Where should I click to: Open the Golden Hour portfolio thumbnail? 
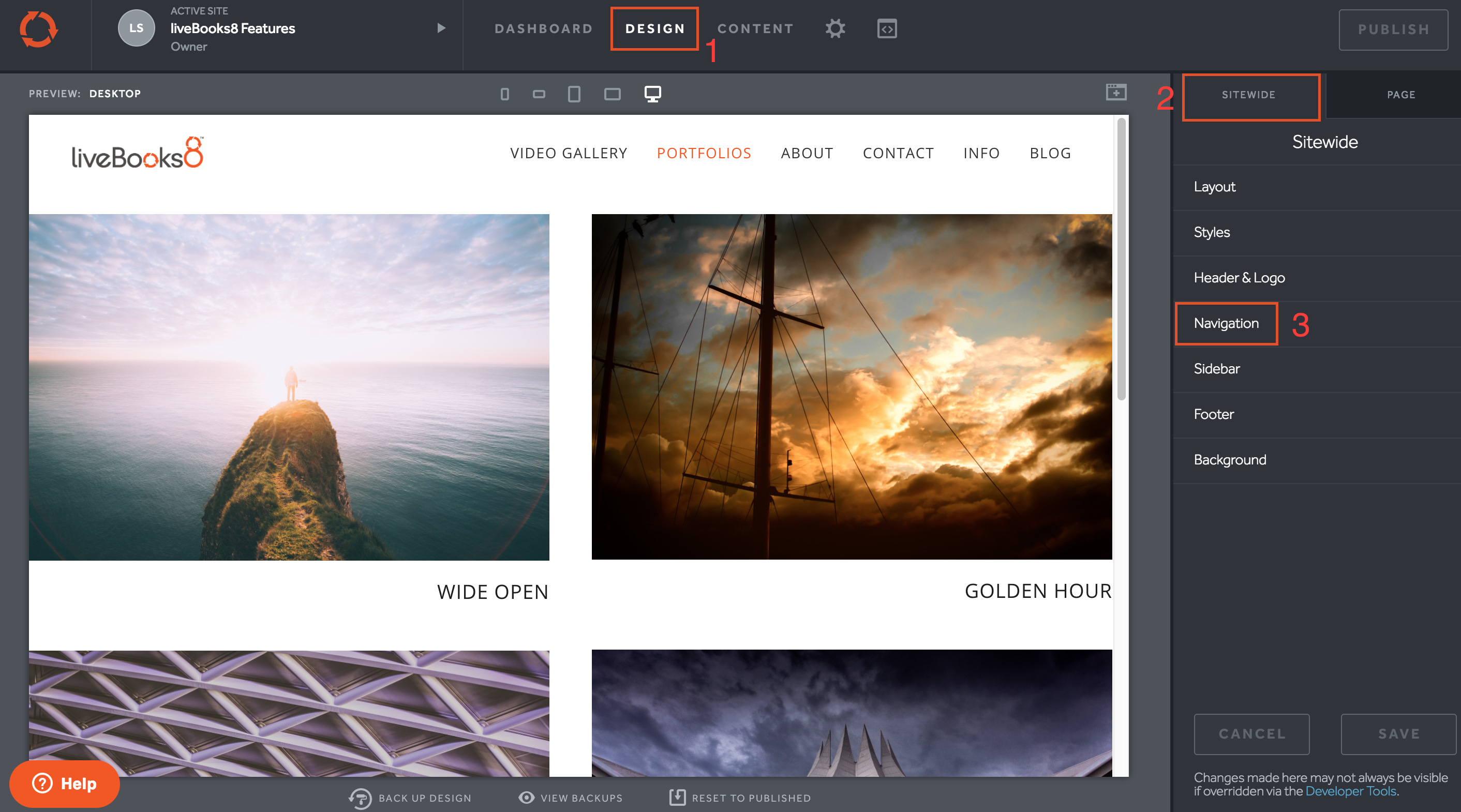click(x=852, y=387)
